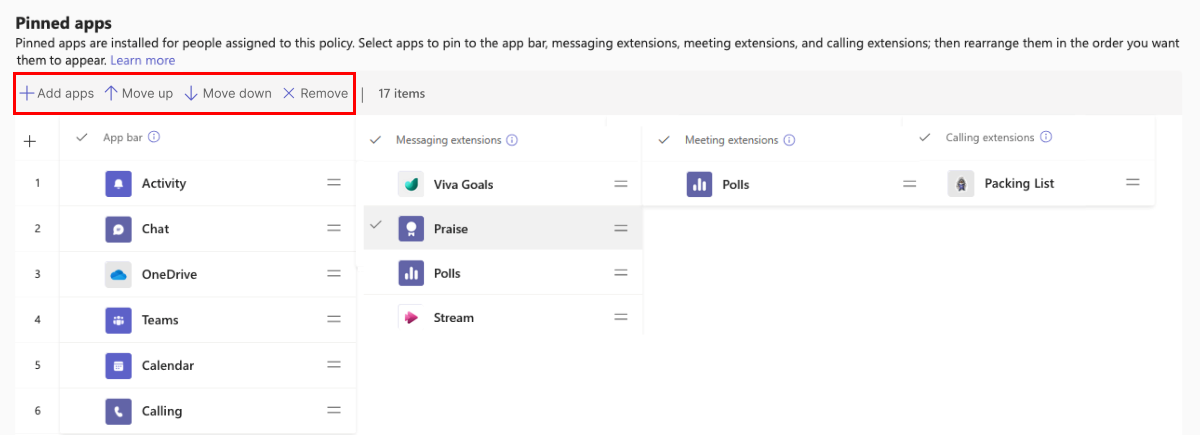The image size is (1200, 435).
Task: Click the Calendar app icon
Action: tap(119, 366)
